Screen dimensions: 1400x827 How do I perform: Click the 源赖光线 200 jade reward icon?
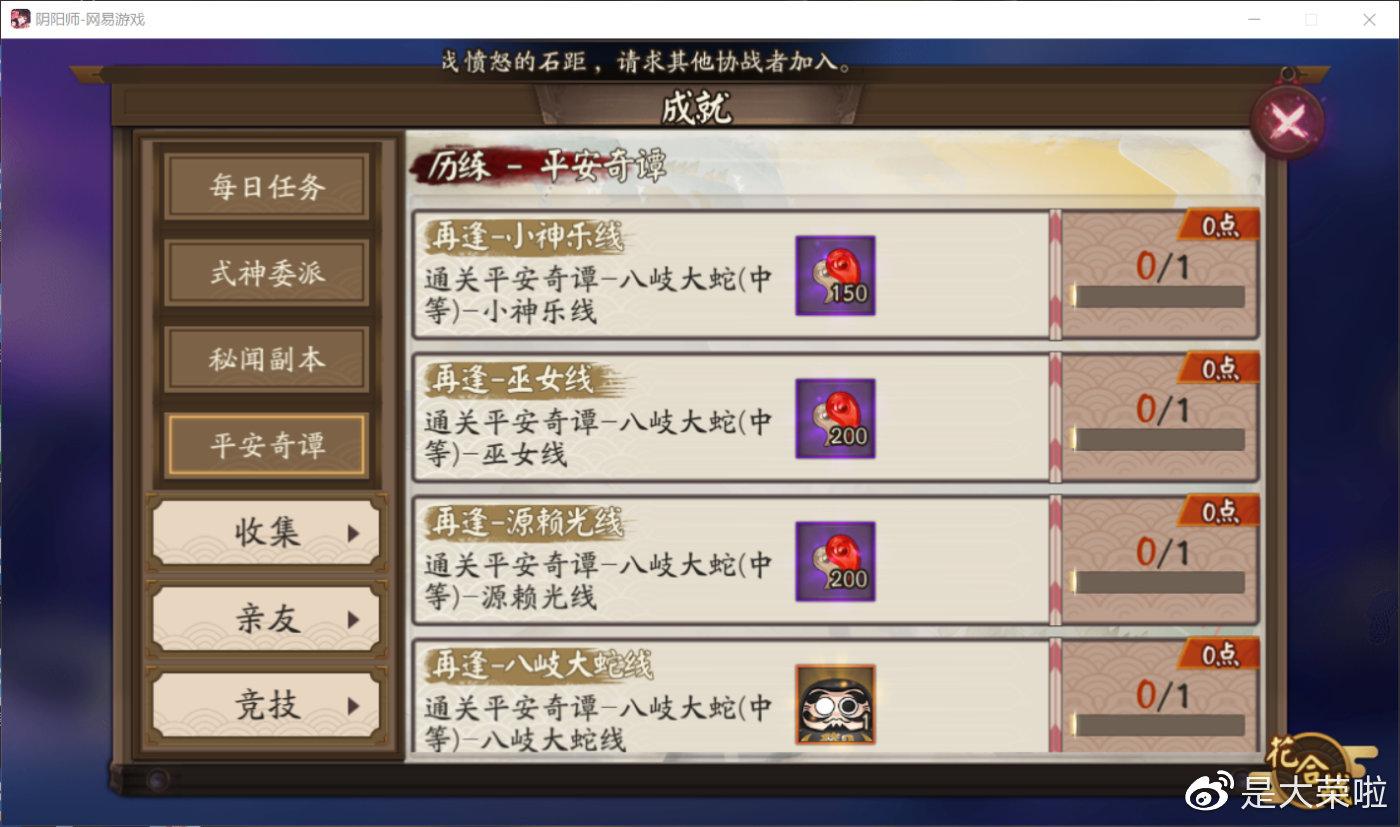point(835,562)
